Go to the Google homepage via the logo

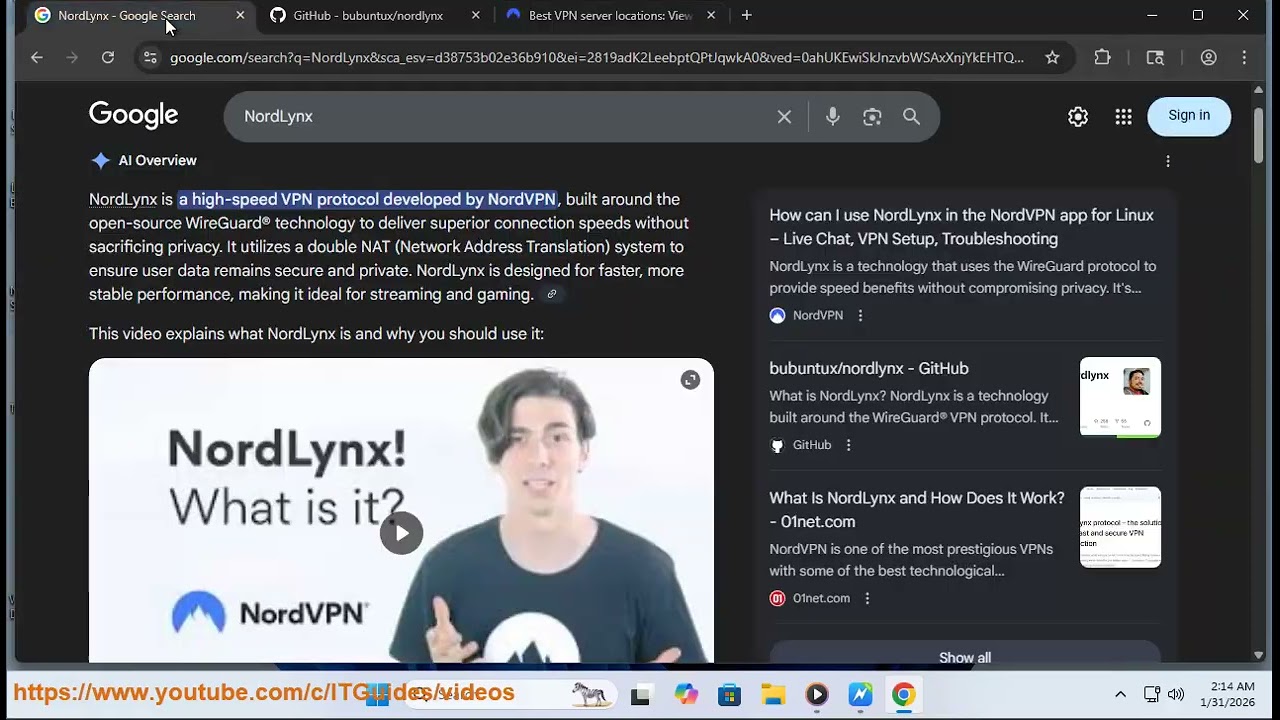pyautogui.click(x=133, y=116)
